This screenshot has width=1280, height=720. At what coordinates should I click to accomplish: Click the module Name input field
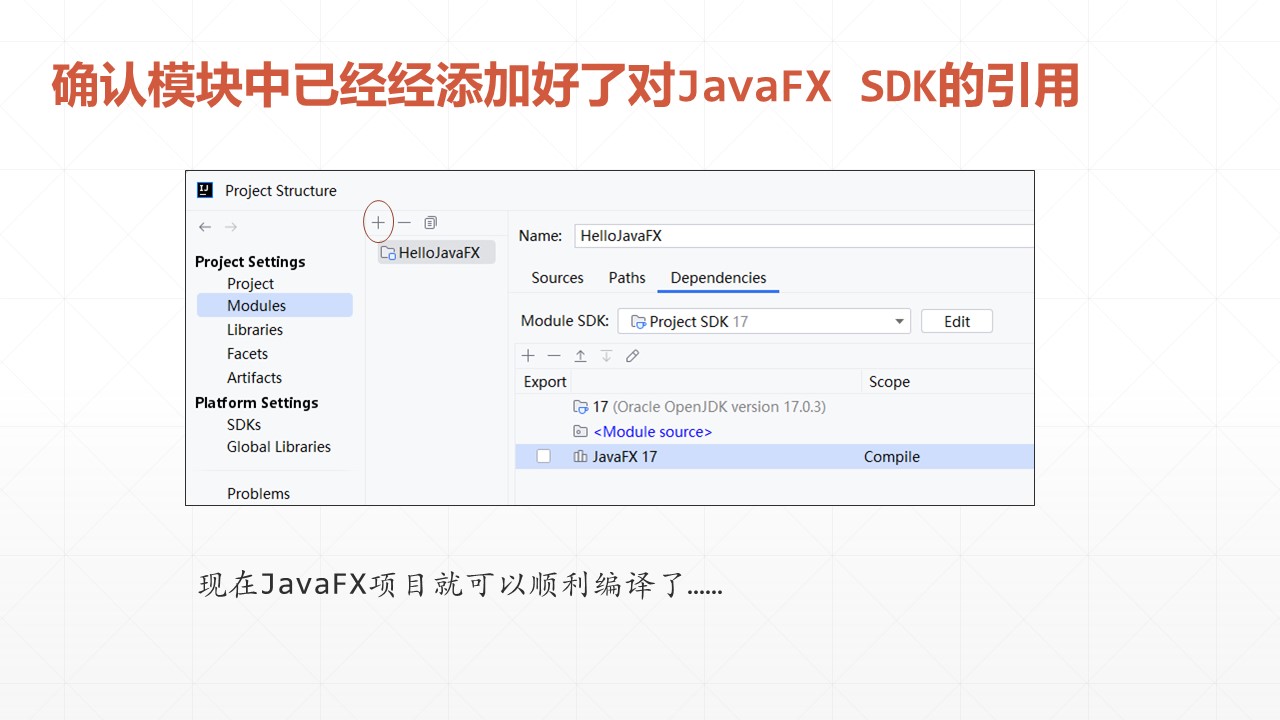pyautogui.click(x=804, y=236)
